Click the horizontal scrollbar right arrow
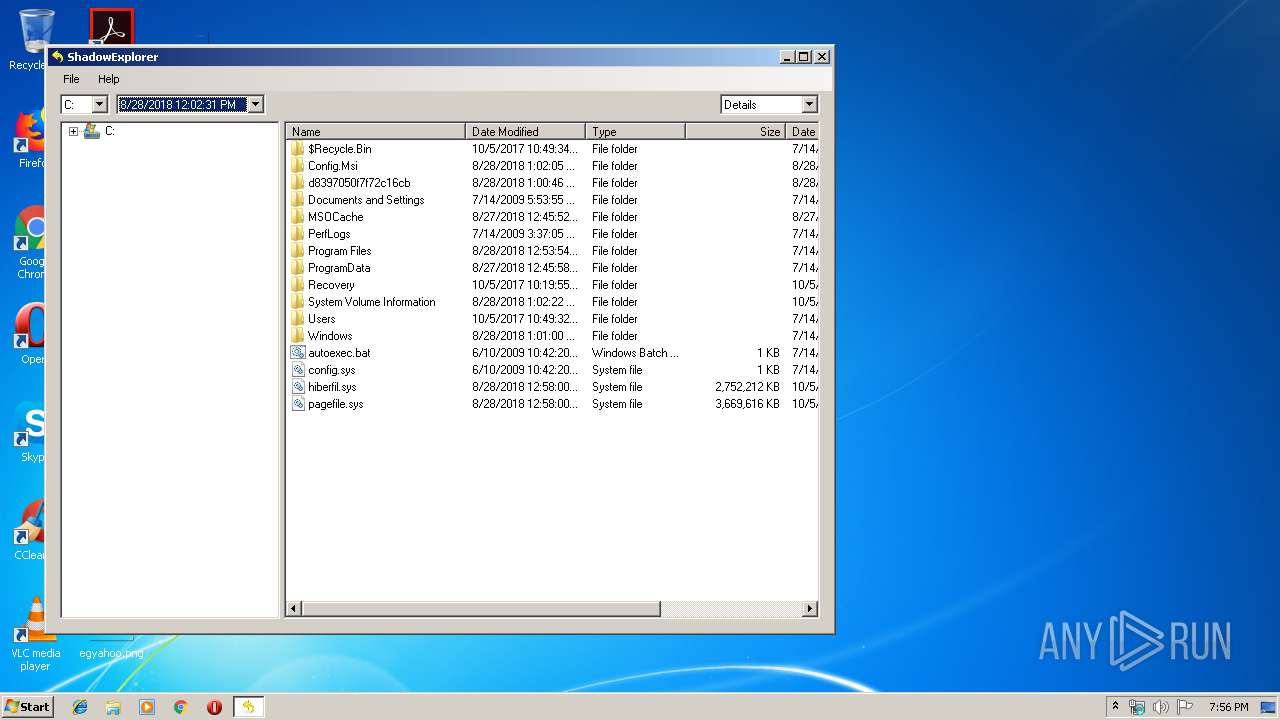This screenshot has height=720, width=1280. (810, 608)
